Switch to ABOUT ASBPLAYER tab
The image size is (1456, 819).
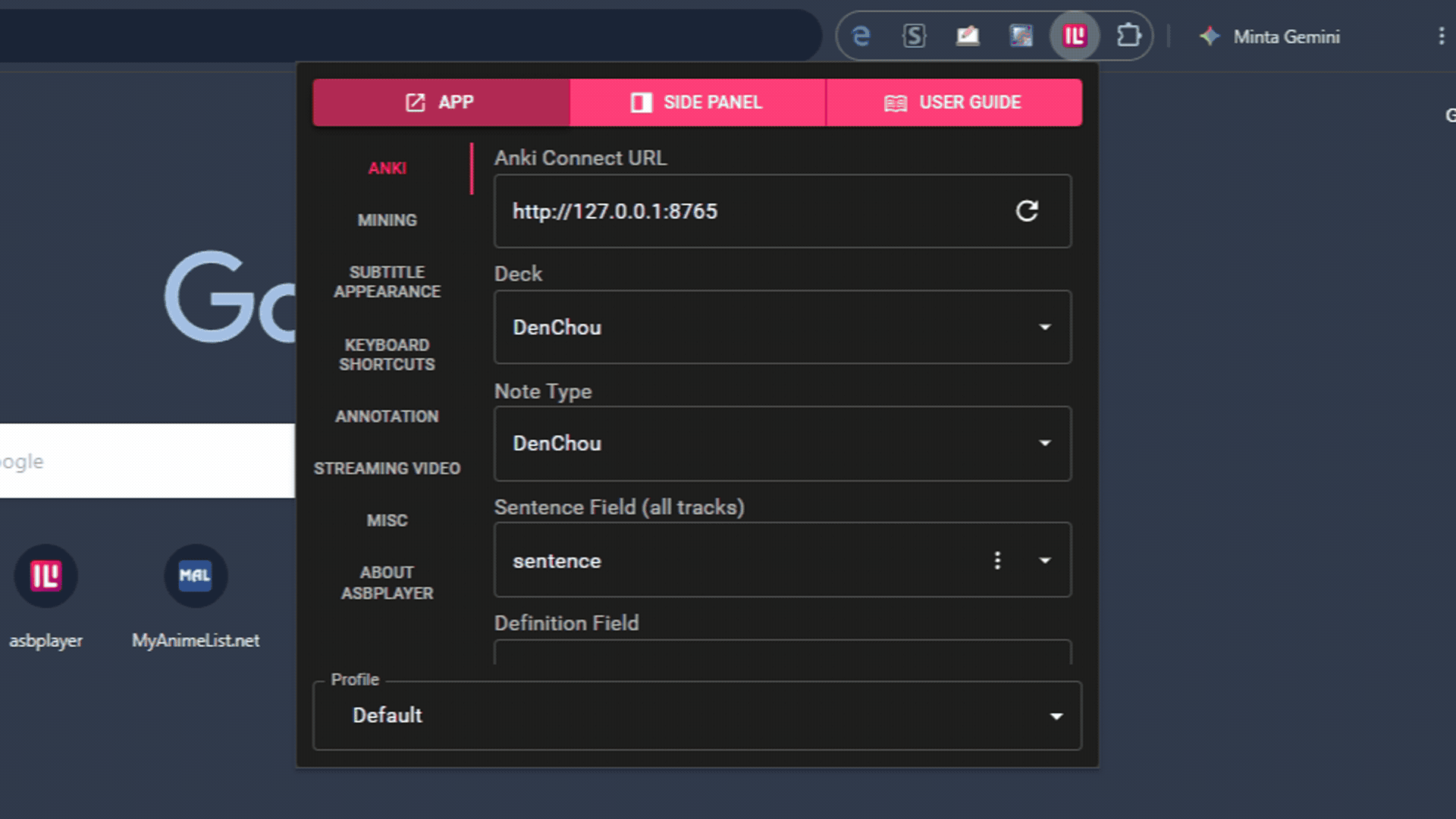(x=388, y=582)
